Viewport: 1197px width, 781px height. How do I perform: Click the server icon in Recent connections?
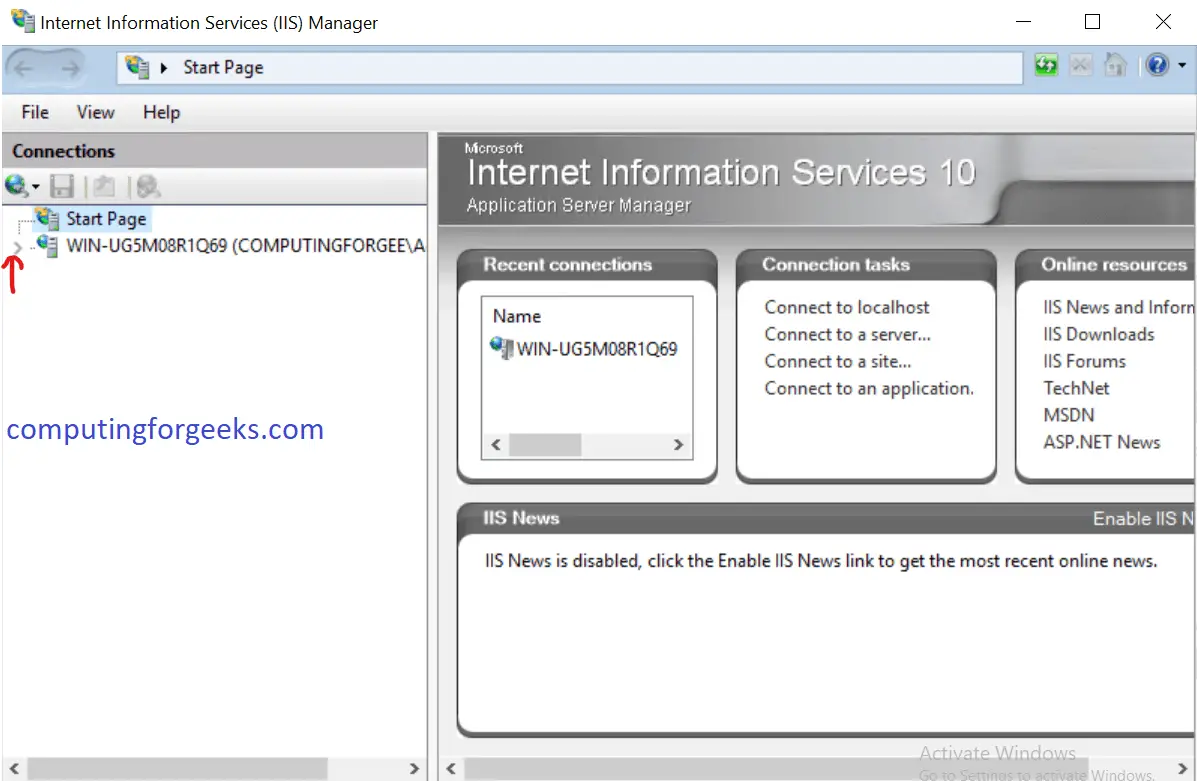[x=502, y=348]
